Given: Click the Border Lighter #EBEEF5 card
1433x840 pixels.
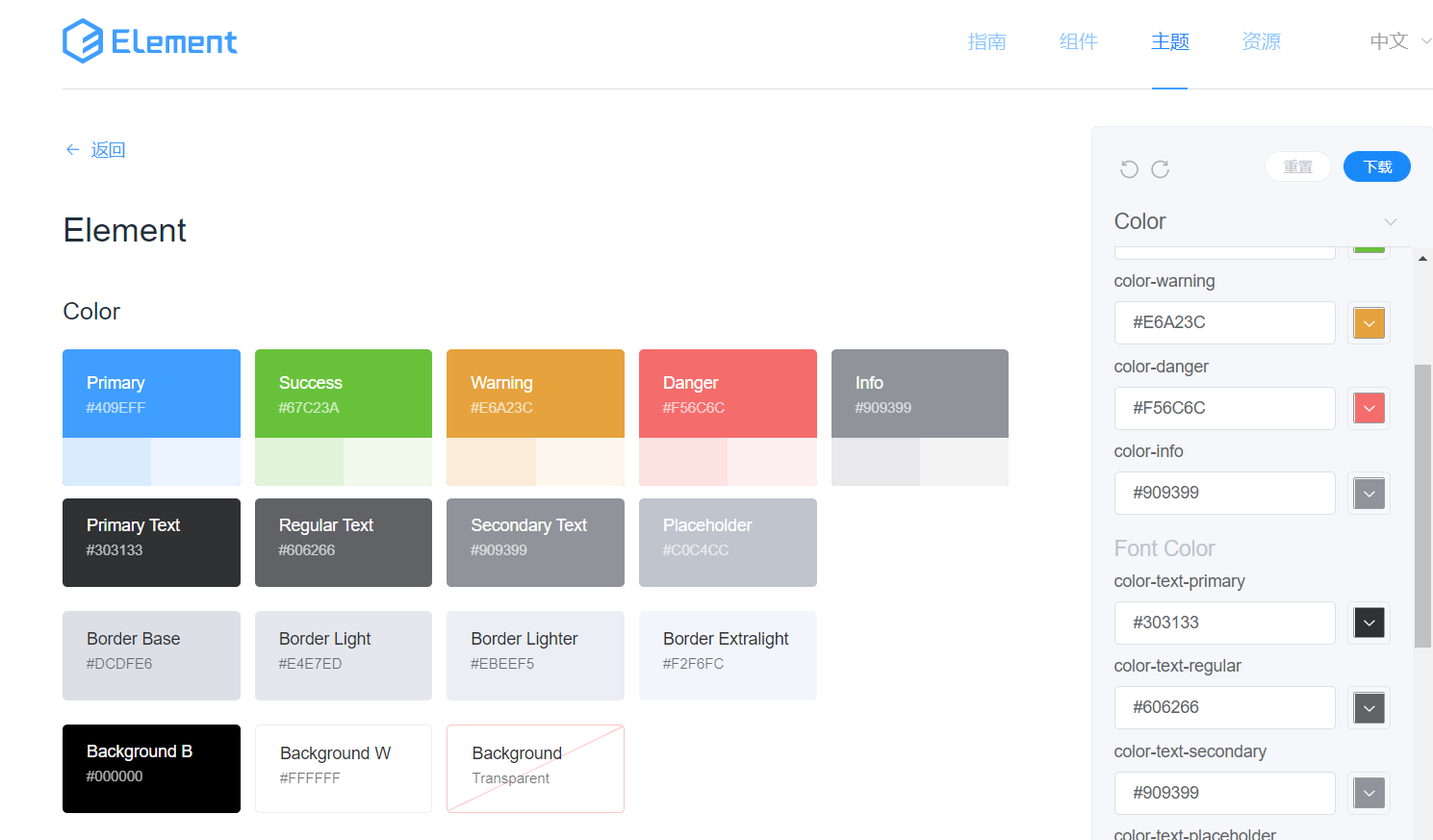Looking at the screenshot, I should (x=535, y=655).
